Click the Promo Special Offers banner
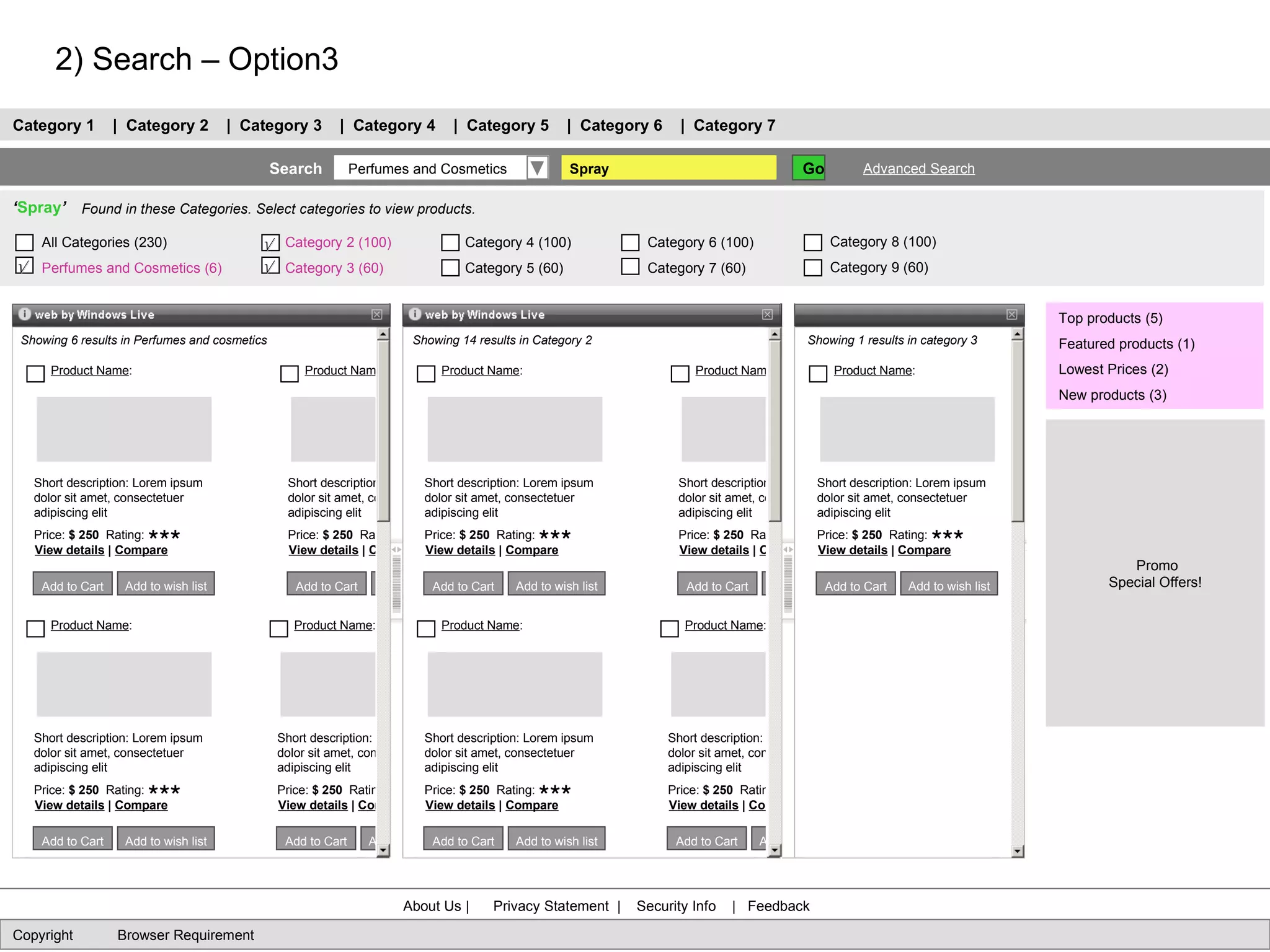This screenshot has width=1270, height=952. click(x=1154, y=573)
